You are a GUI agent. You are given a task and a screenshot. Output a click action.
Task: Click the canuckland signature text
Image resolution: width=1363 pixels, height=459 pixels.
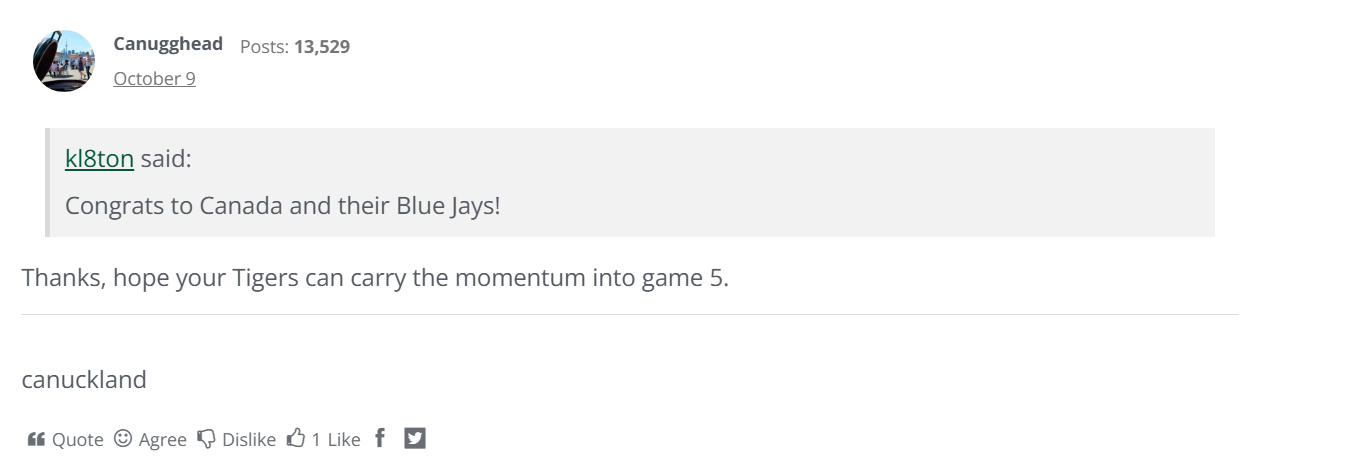[84, 380]
